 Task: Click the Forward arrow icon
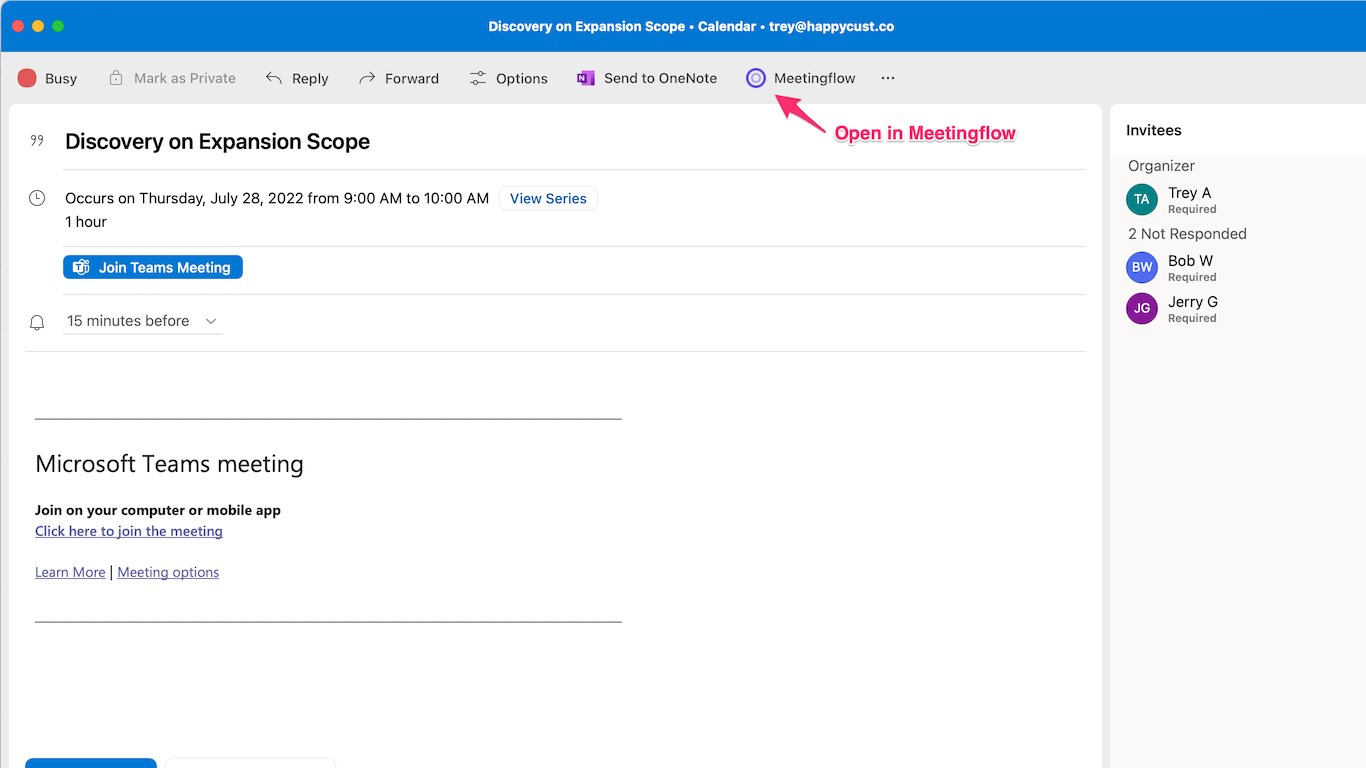[367, 78]
